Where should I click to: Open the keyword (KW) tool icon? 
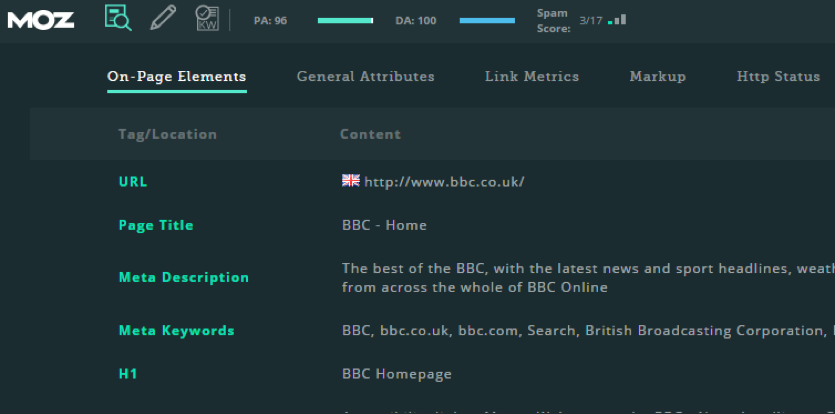tap(207, 18)
